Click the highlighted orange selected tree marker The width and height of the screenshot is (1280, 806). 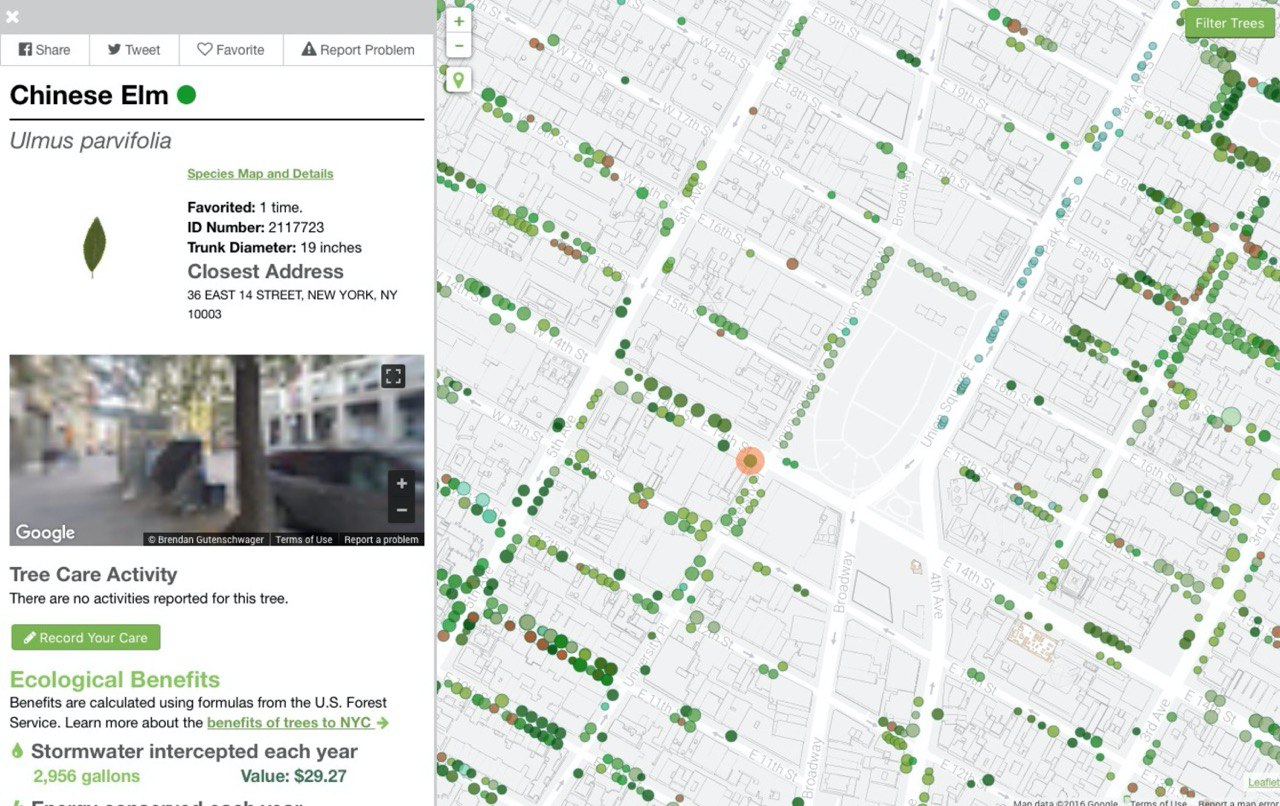click(x=750, y=461)
